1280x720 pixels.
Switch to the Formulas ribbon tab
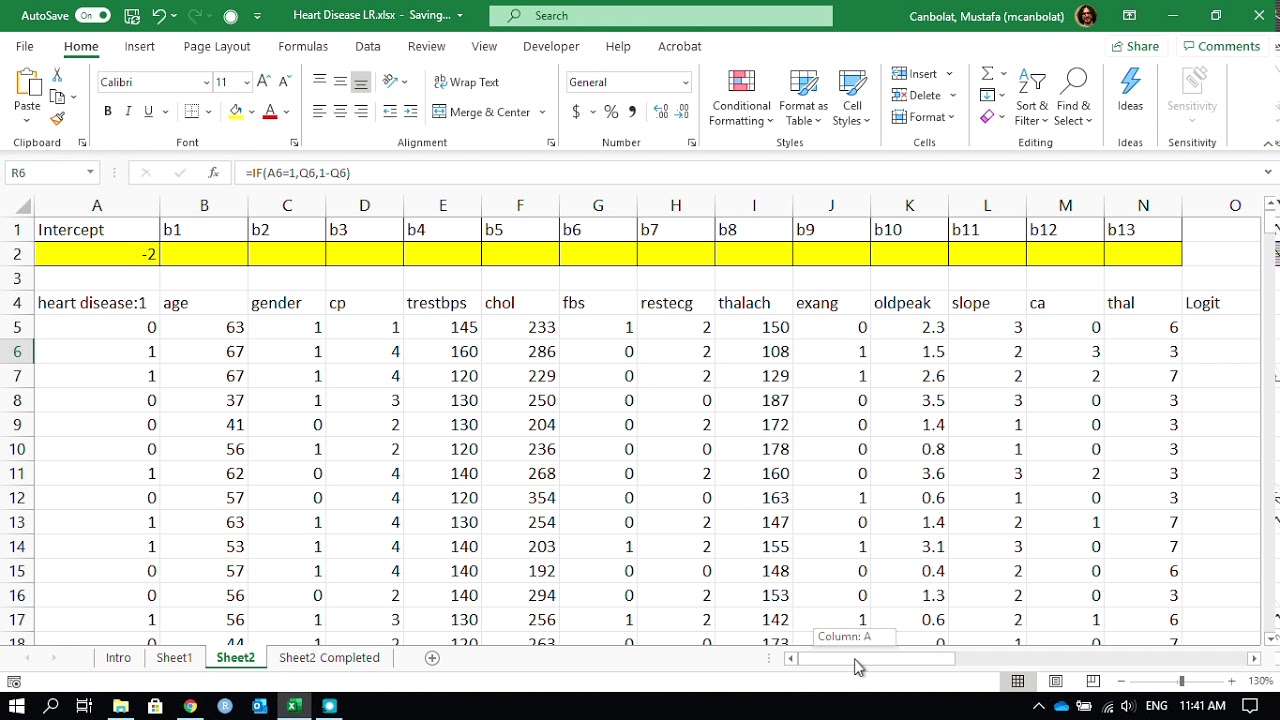tap(303, 46)
